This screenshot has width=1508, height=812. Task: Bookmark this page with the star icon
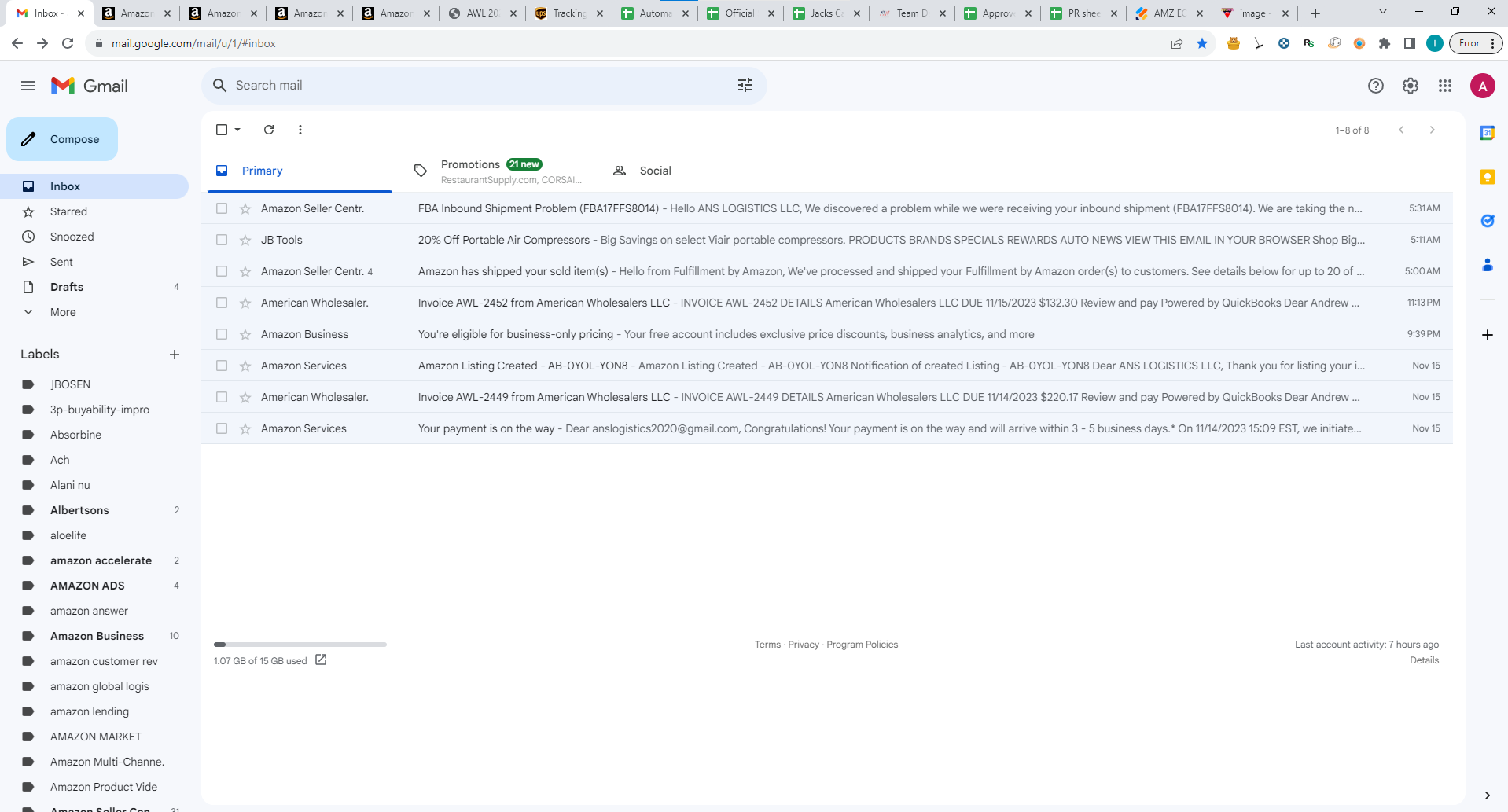click(1202, 43)
